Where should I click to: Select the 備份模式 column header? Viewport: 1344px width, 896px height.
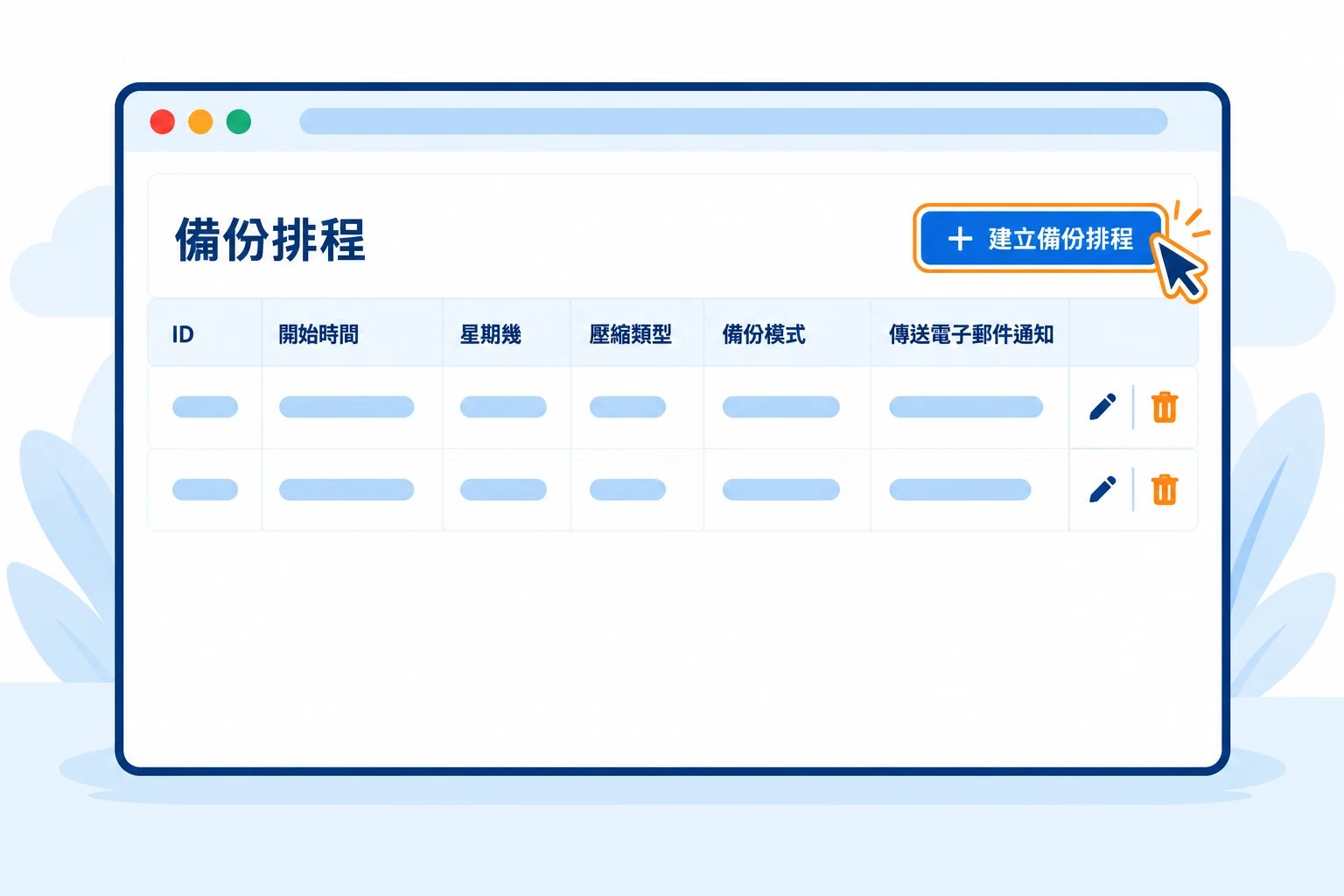pyautogui.click(x=764, y=334)
